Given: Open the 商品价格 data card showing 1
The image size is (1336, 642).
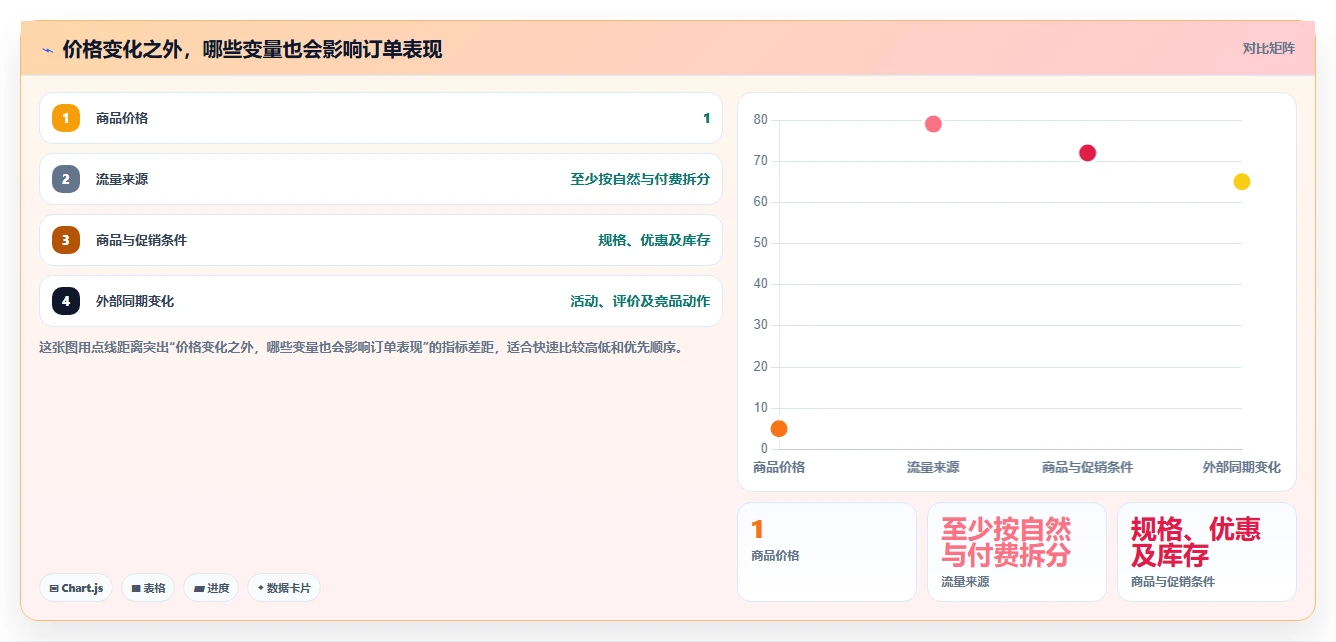Looking at the screenshot, I should [827, 552].
